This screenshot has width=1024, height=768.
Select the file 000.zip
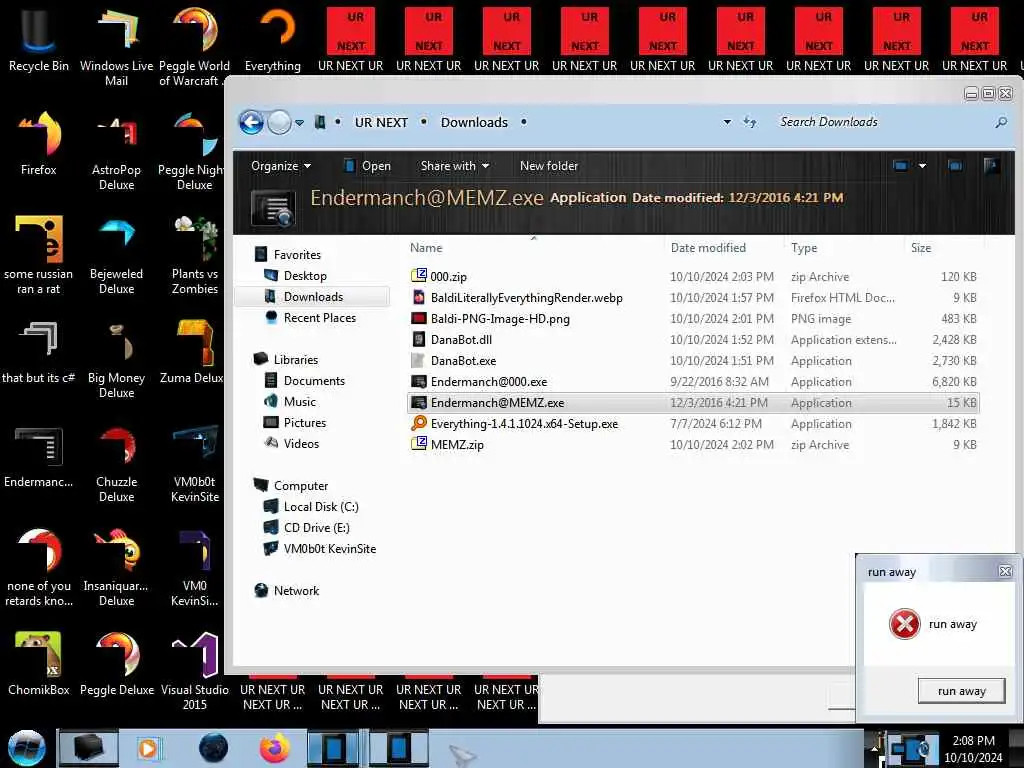click(693, 276)
